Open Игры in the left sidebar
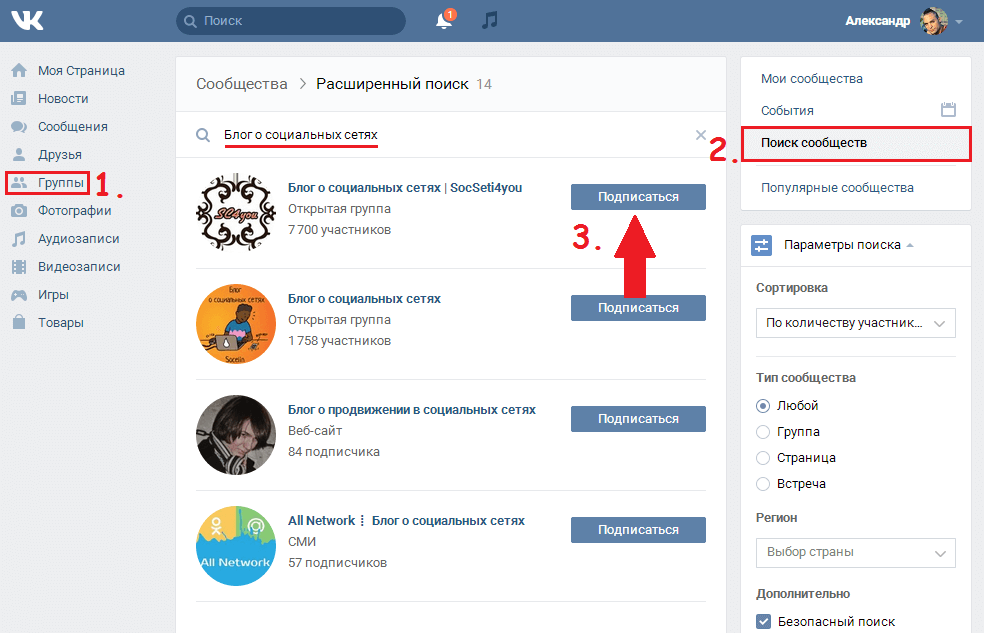984x633 pixels. (53, 295)
